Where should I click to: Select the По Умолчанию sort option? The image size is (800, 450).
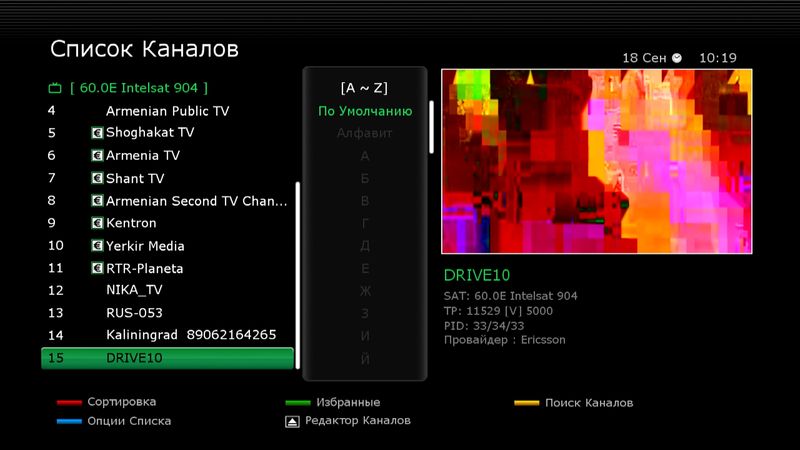365,111
